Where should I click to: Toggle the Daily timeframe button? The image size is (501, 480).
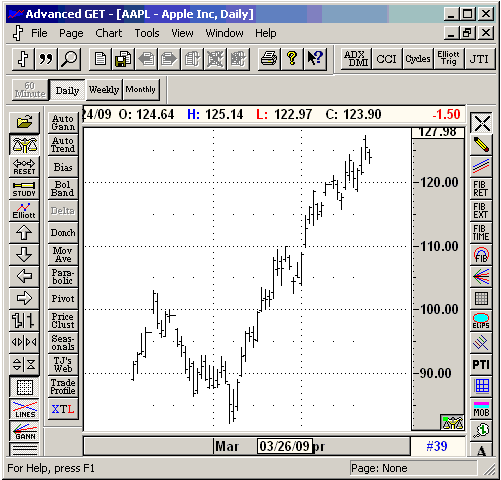[67, 90]
